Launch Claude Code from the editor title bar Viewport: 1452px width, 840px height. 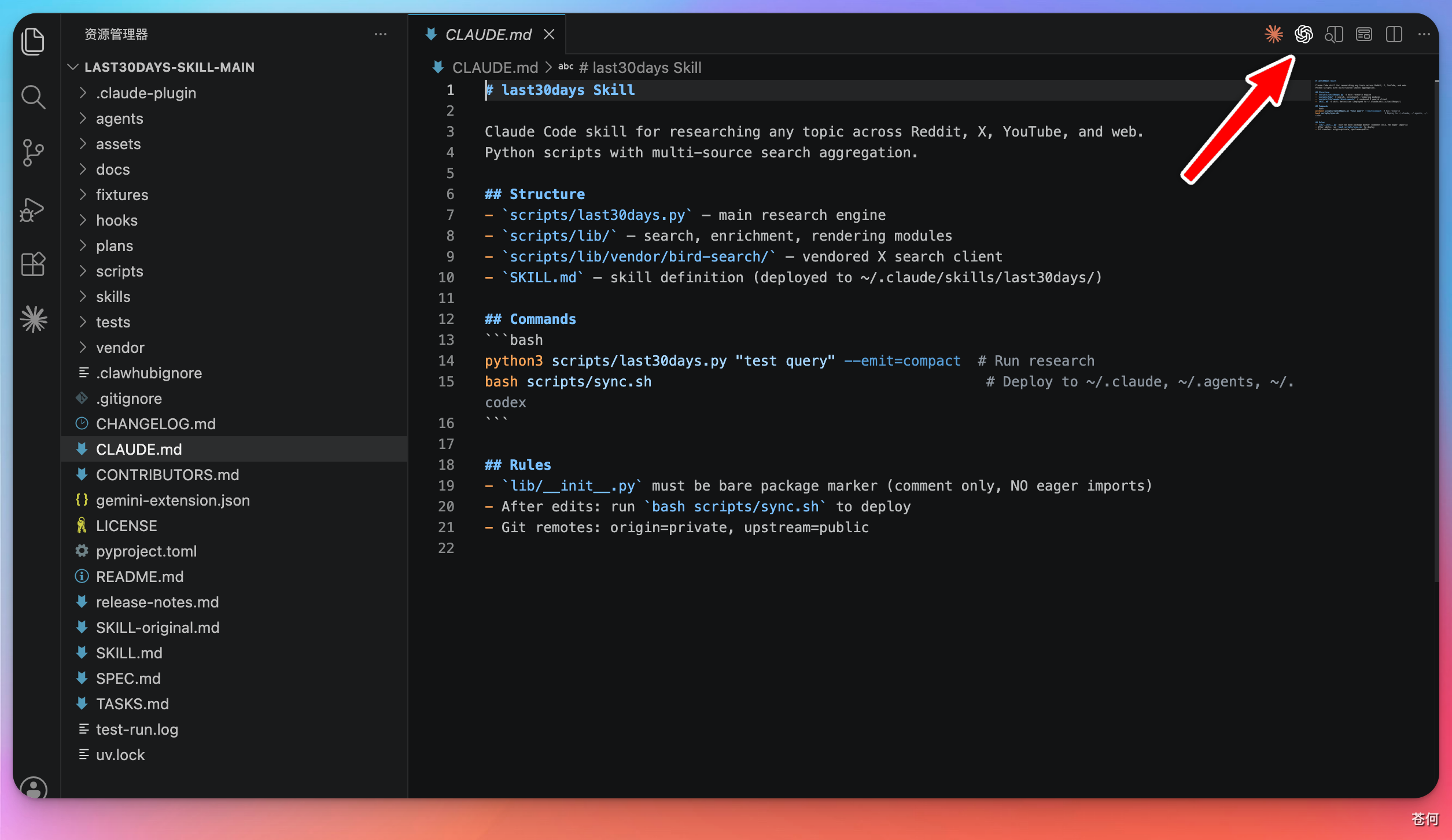pyautogui.click(x=1273, y=35)
